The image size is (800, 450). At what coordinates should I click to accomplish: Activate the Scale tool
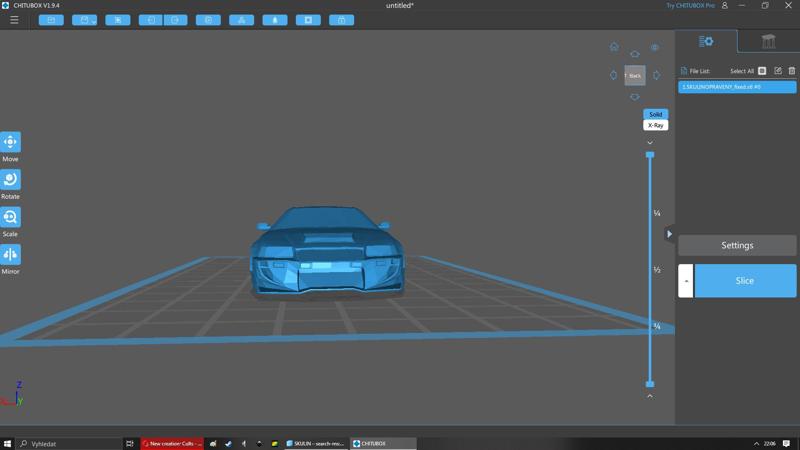pos(10,217)
